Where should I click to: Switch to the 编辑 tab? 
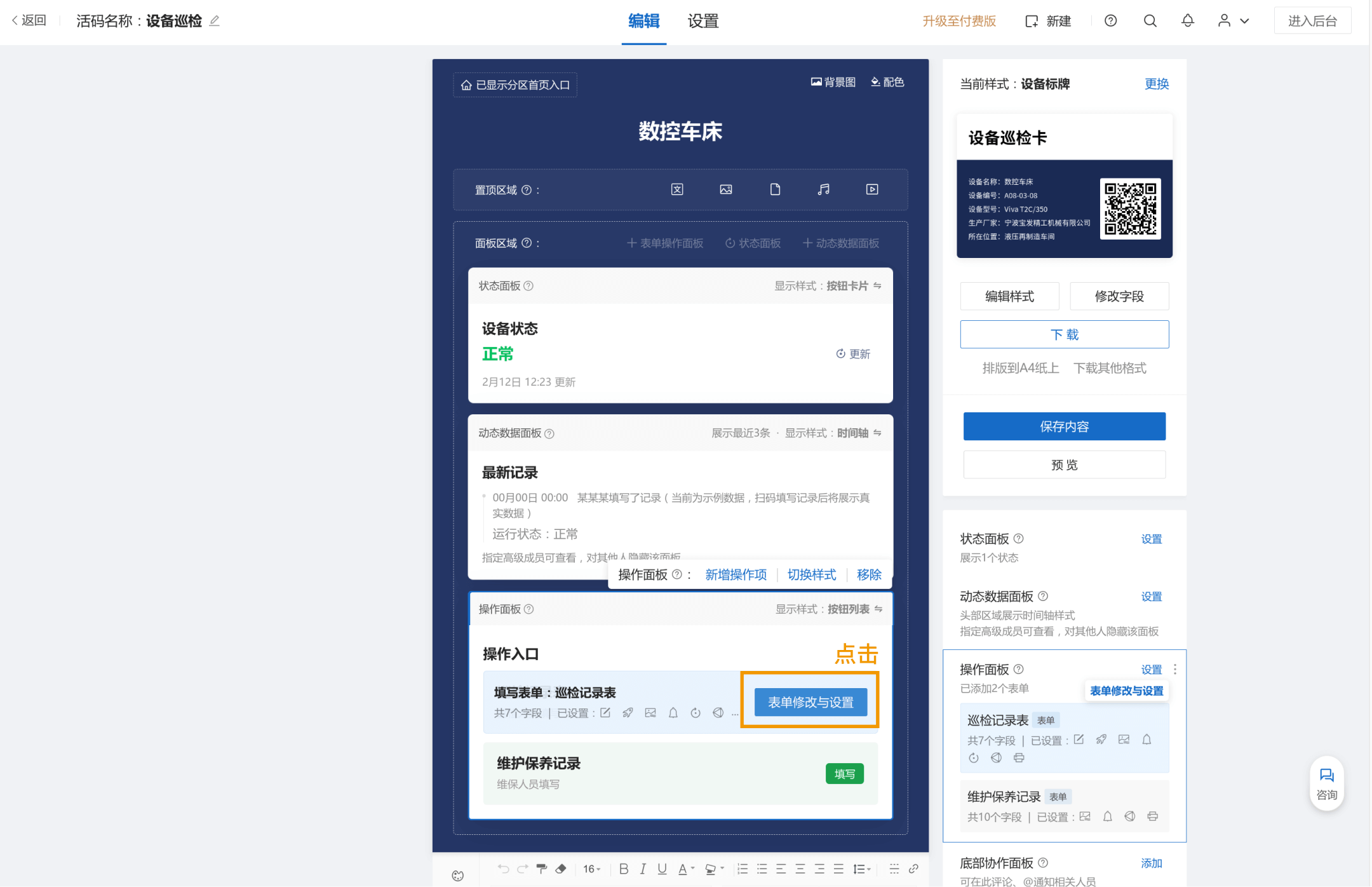pos(643,21)
